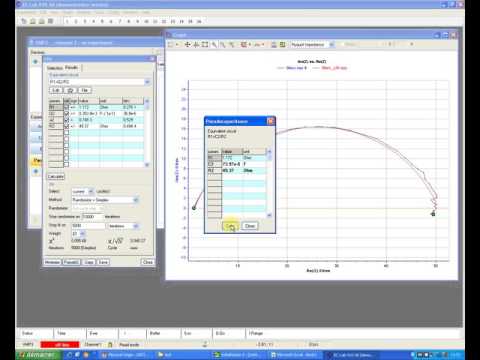Image resolution: width=480 pixels, height=360 pixels.
Task: Pick the rectangle zoom box tool in Graph toolbar
Action: coord(205,44)
